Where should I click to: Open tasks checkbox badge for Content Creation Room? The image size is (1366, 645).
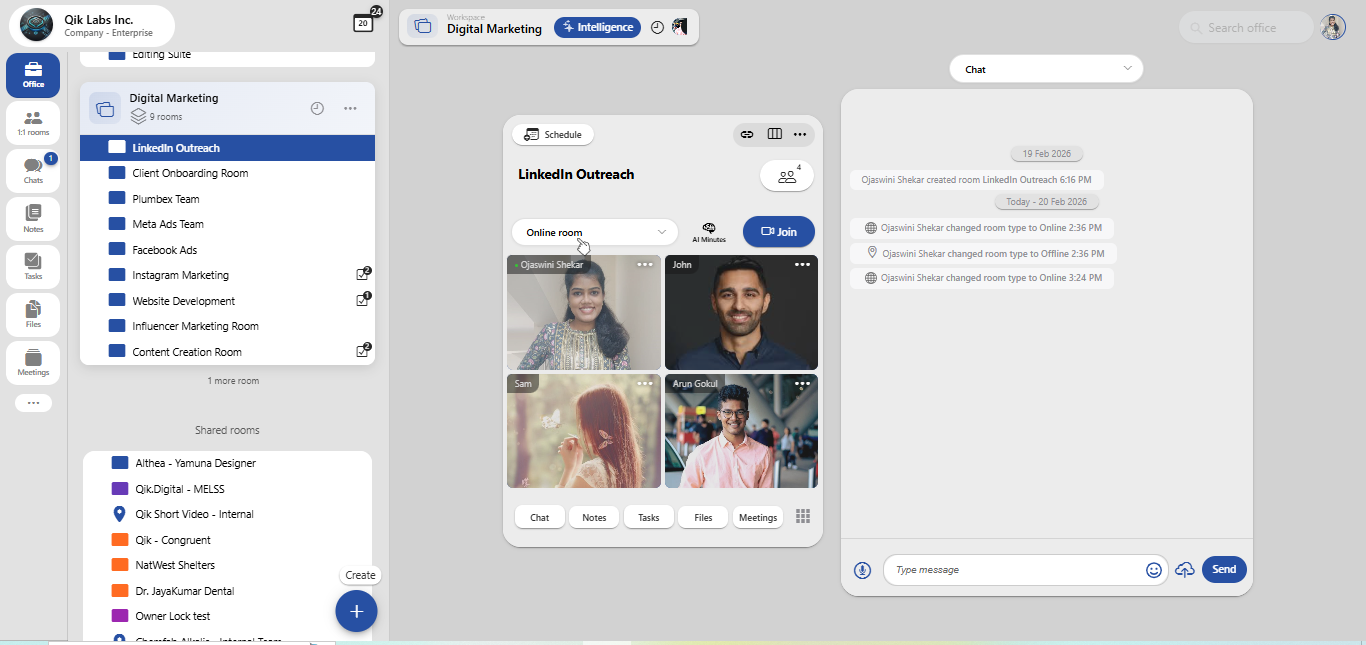tap(363, 351)
